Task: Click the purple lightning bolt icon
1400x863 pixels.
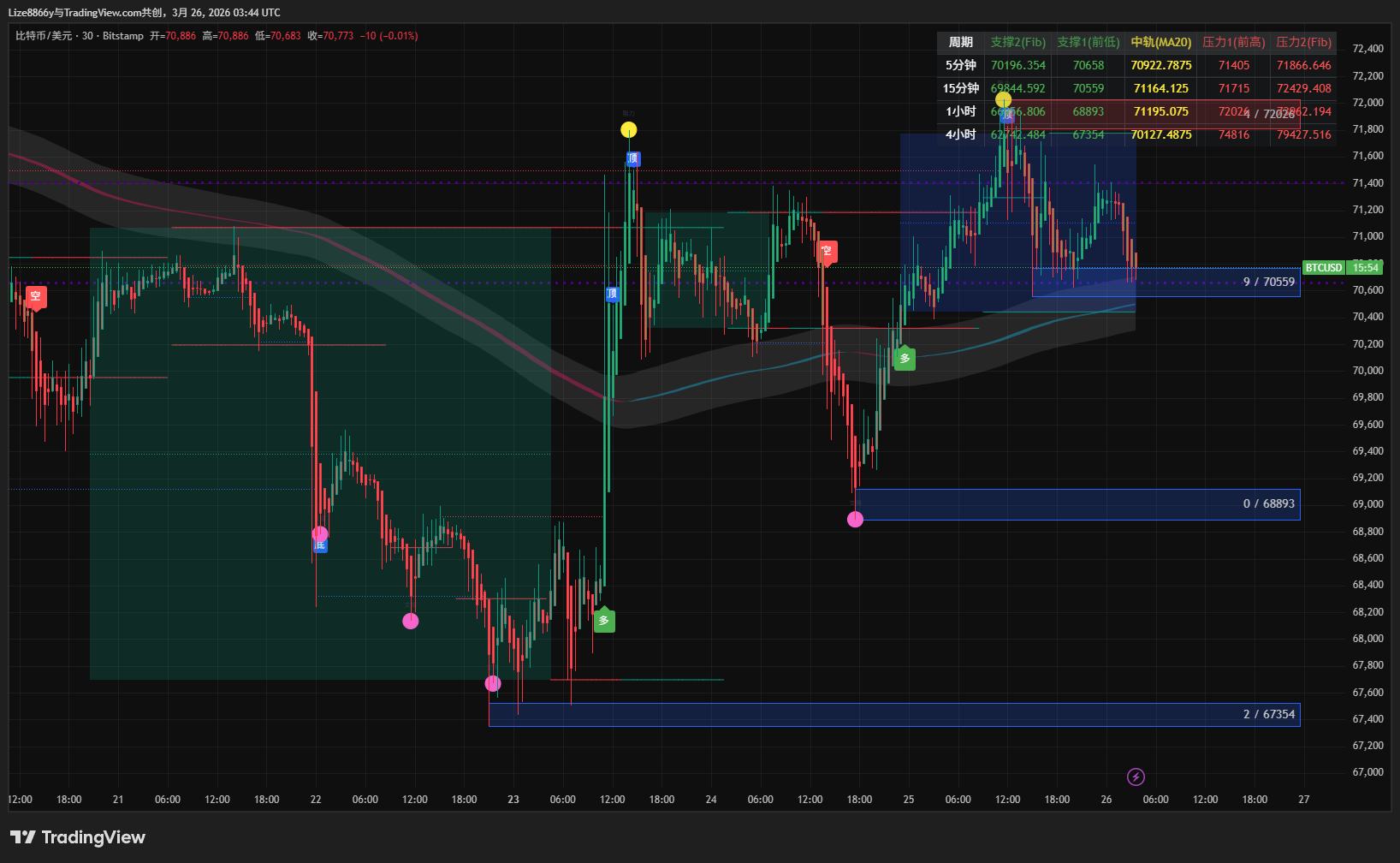Action: click(x=1136, y=777)
